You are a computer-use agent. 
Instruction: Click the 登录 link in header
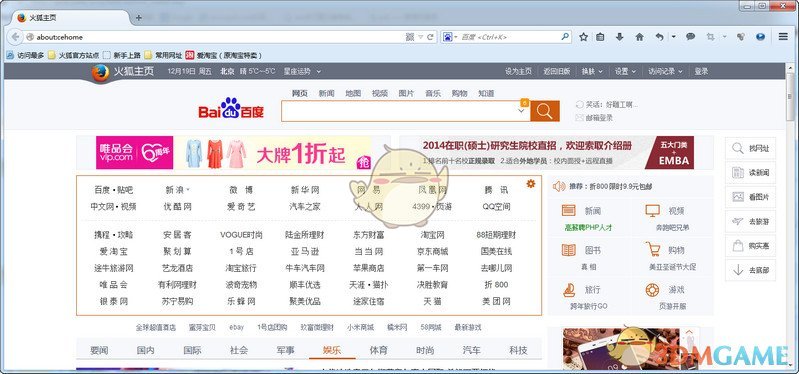[x=701, y=71]
